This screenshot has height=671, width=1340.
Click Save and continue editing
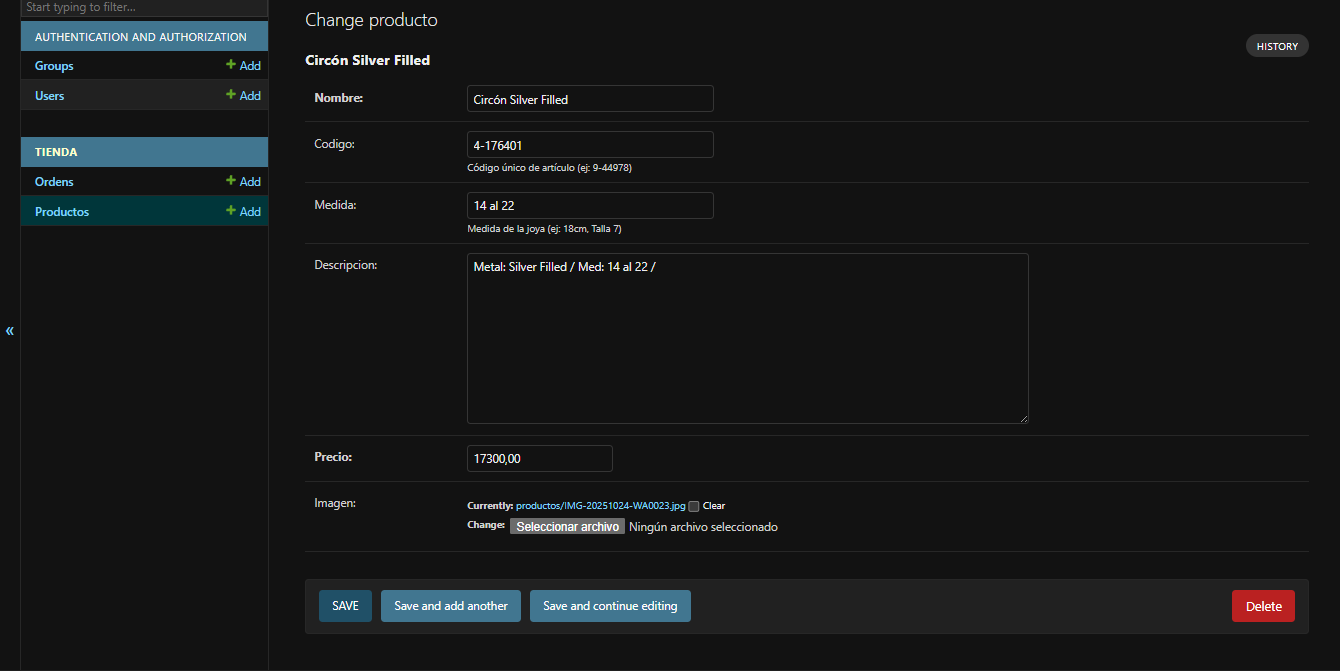coord(610,606)
